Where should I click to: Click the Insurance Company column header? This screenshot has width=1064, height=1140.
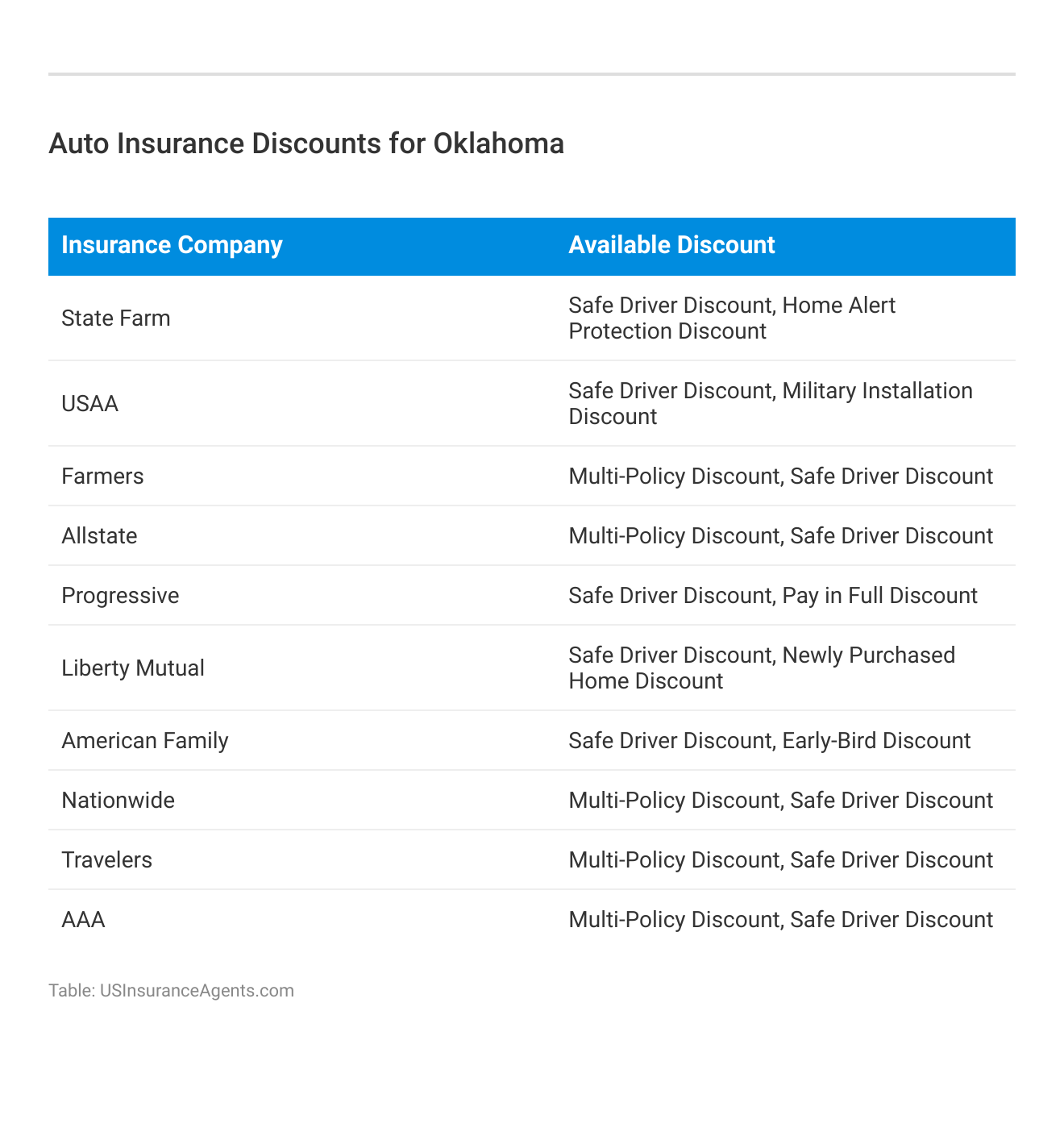(x=172, y=245)
